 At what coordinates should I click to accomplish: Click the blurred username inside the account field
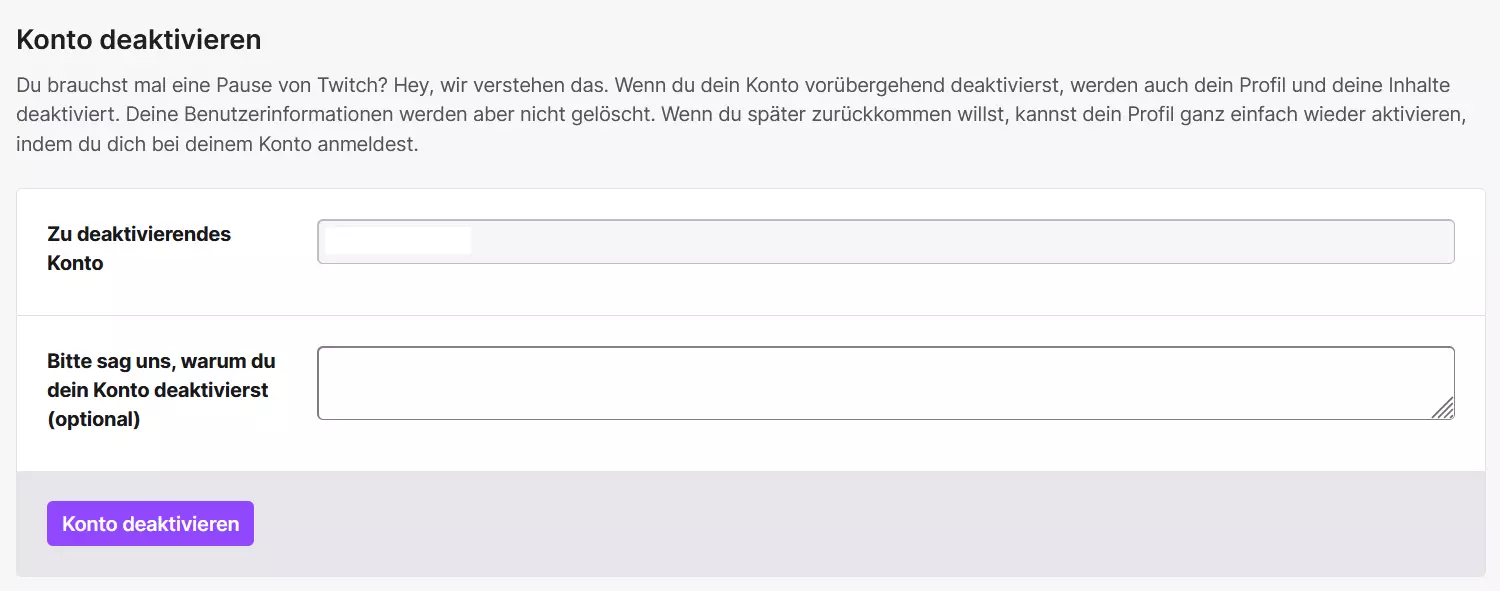[x=395, y=241]
